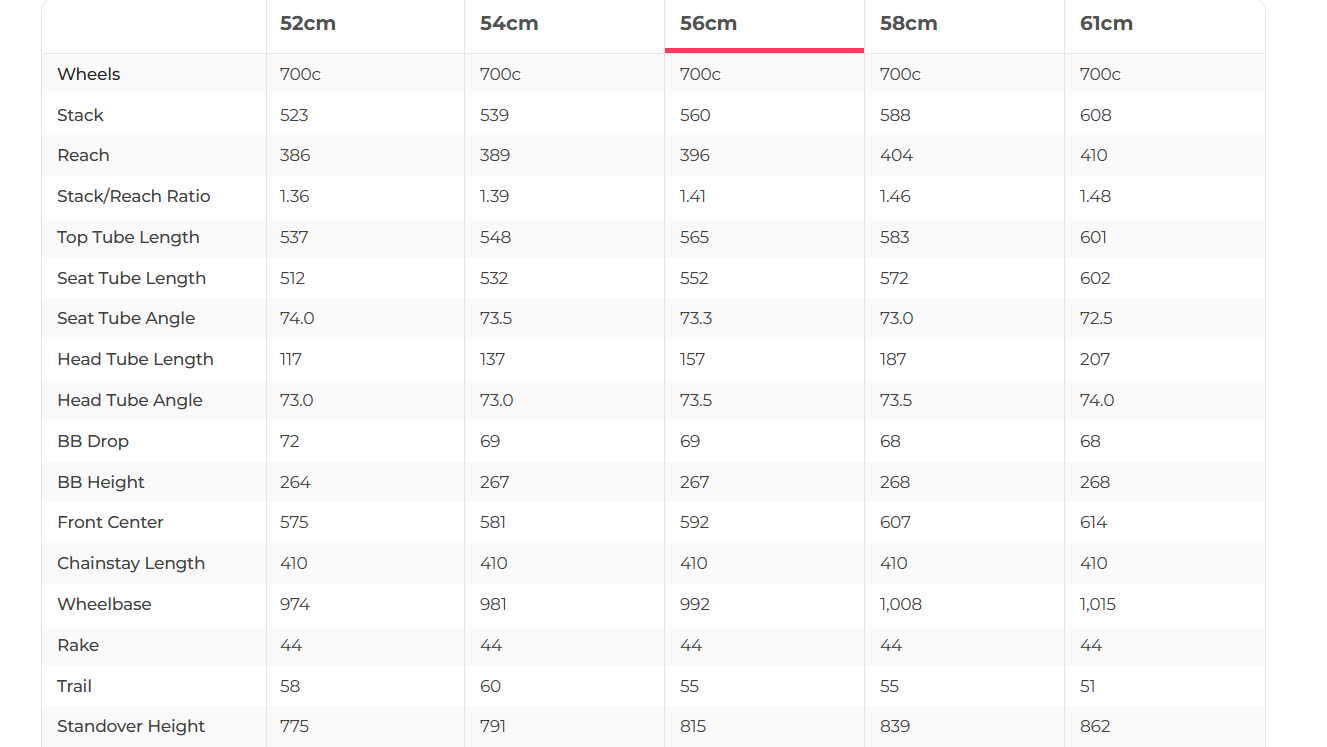
Task: Switch to the 54cm size column
Action: pyautogui.click(x=509, y=24)
